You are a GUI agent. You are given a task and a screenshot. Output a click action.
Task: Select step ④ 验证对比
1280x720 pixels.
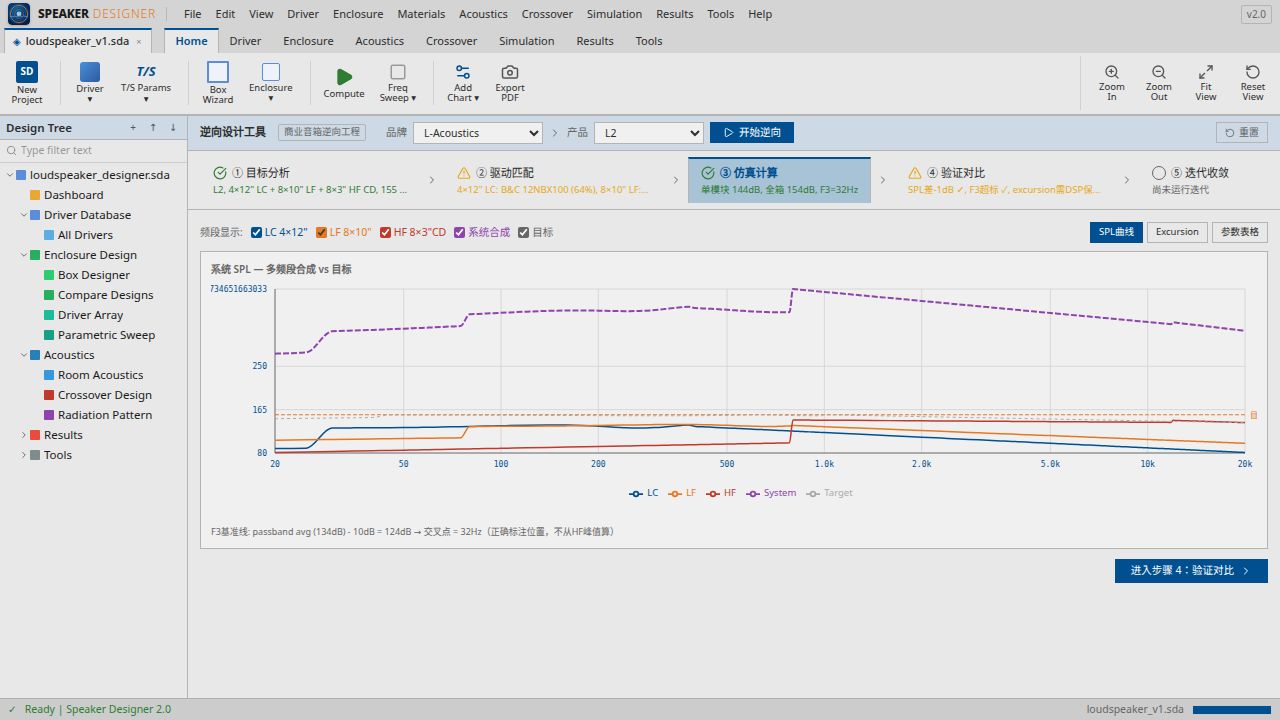pyautogui.click(x=1004, y=180)
